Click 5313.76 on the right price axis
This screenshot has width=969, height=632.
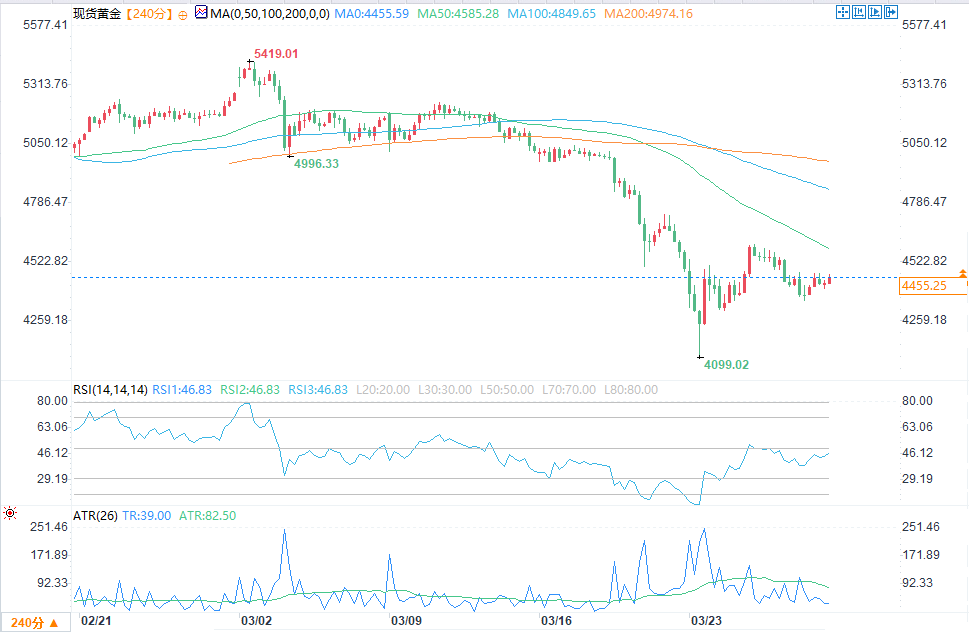coord(924,84)
